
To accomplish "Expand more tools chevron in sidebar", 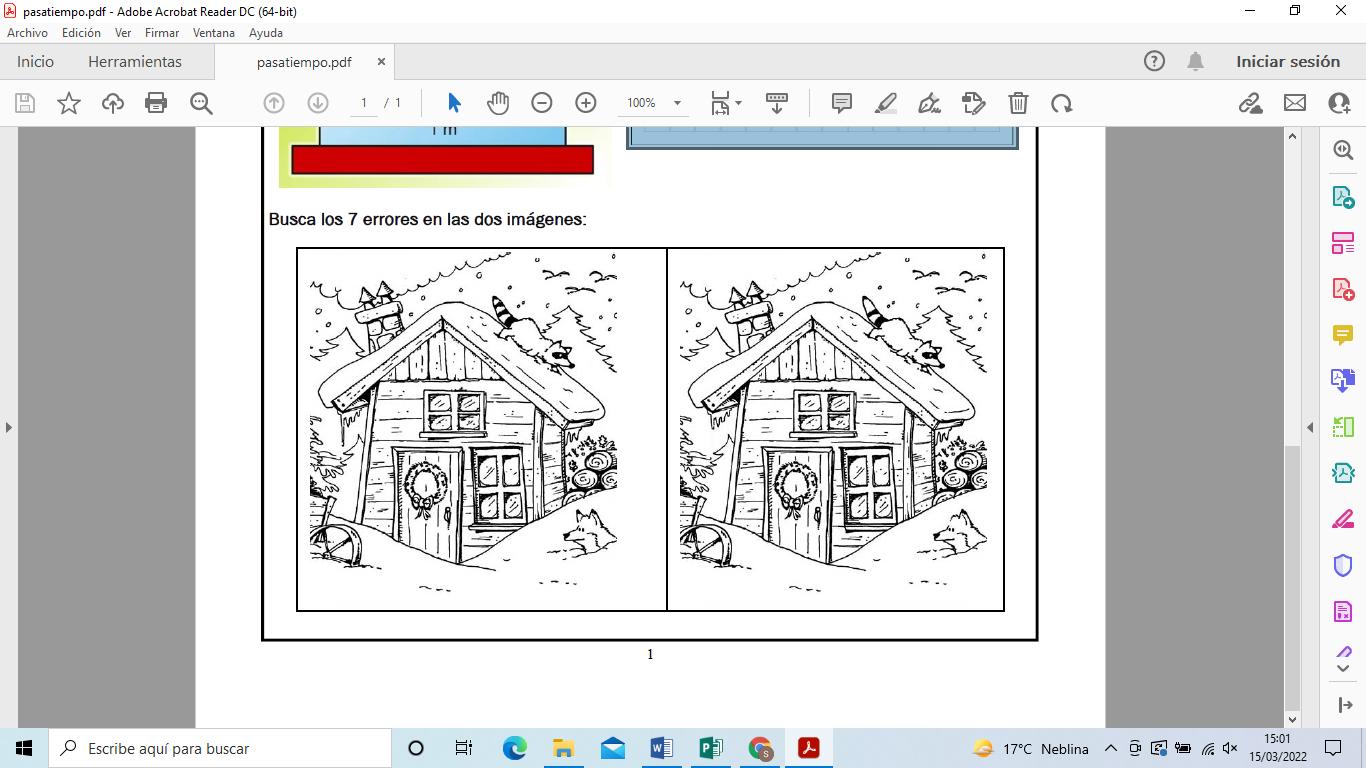I will tap(1343, 668).
